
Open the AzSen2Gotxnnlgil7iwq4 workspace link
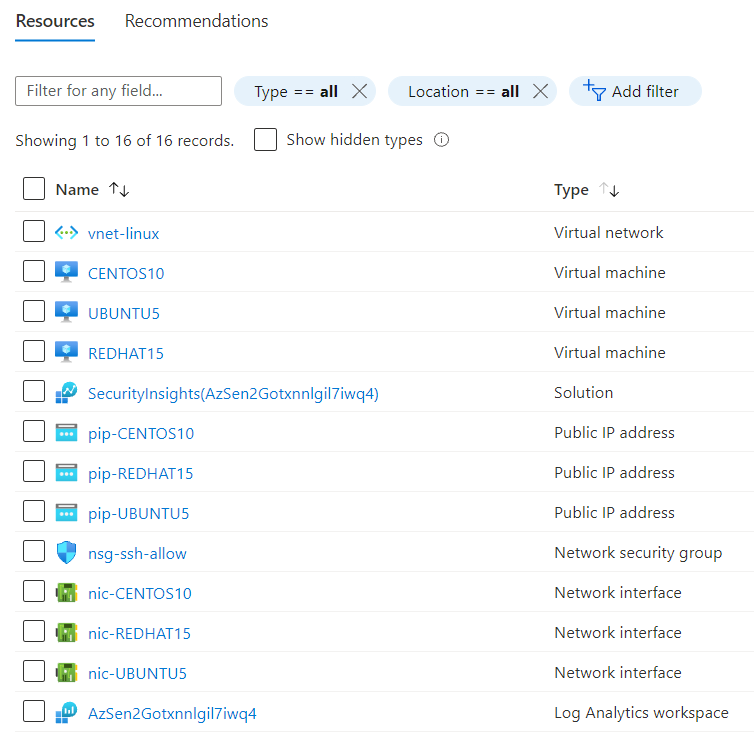[x=172, y=713]
